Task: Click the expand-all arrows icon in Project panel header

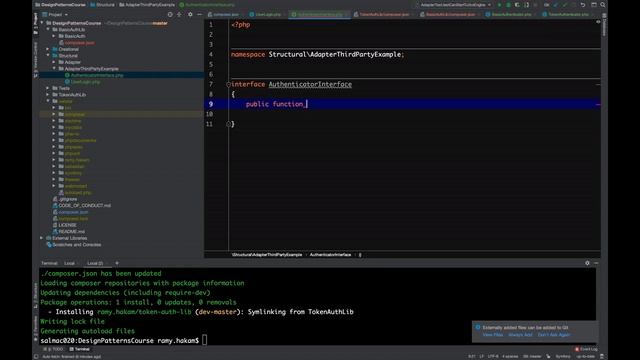Action: coord(179,14)
